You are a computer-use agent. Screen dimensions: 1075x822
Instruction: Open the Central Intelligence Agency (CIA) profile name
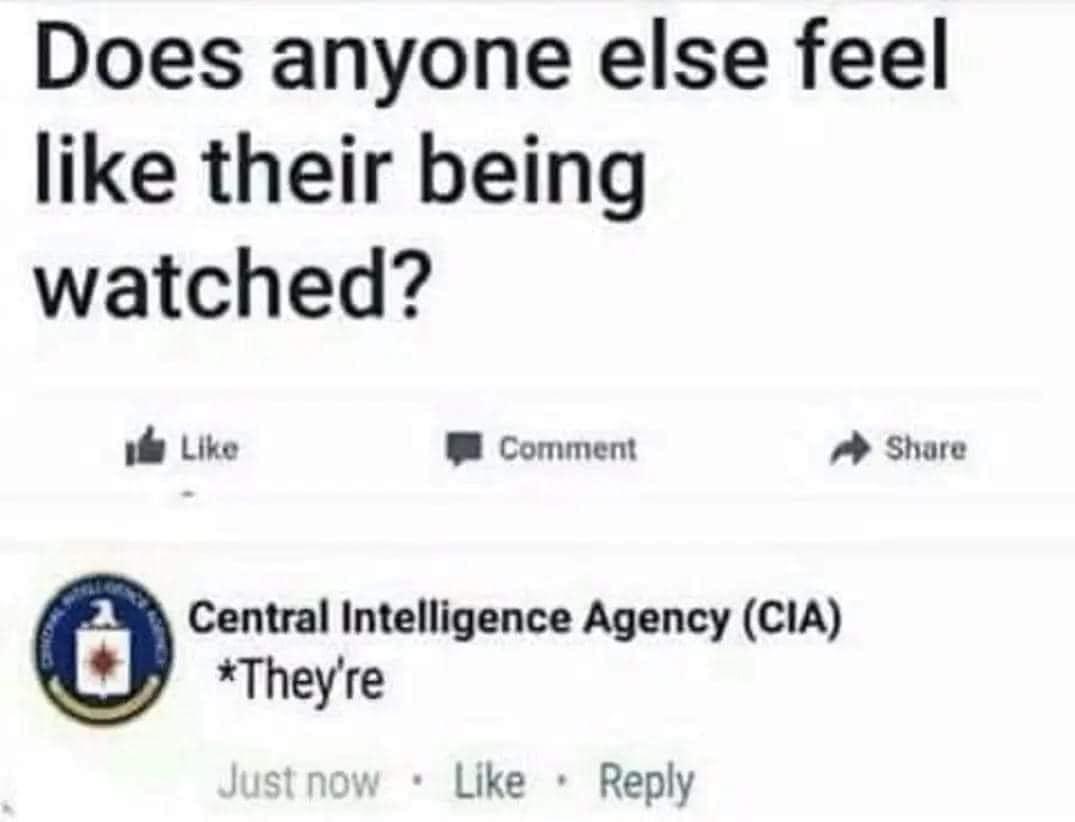[x=515, y=619]
